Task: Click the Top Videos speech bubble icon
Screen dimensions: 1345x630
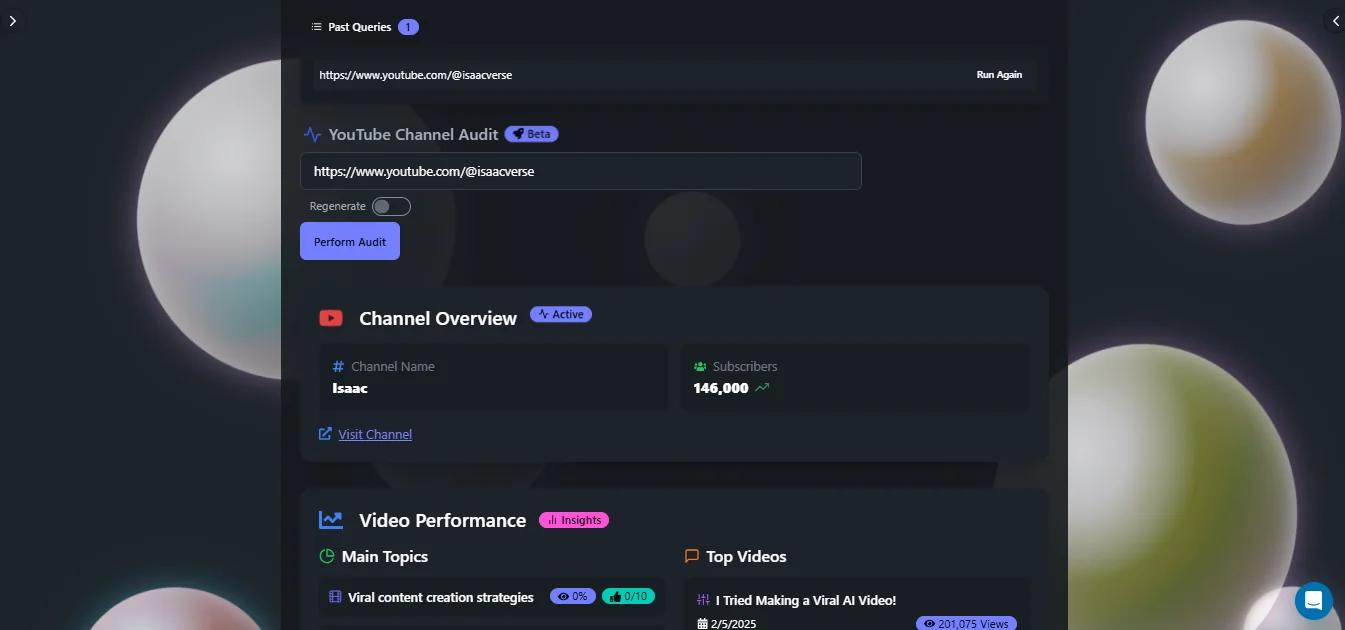Action: (692, 556)
